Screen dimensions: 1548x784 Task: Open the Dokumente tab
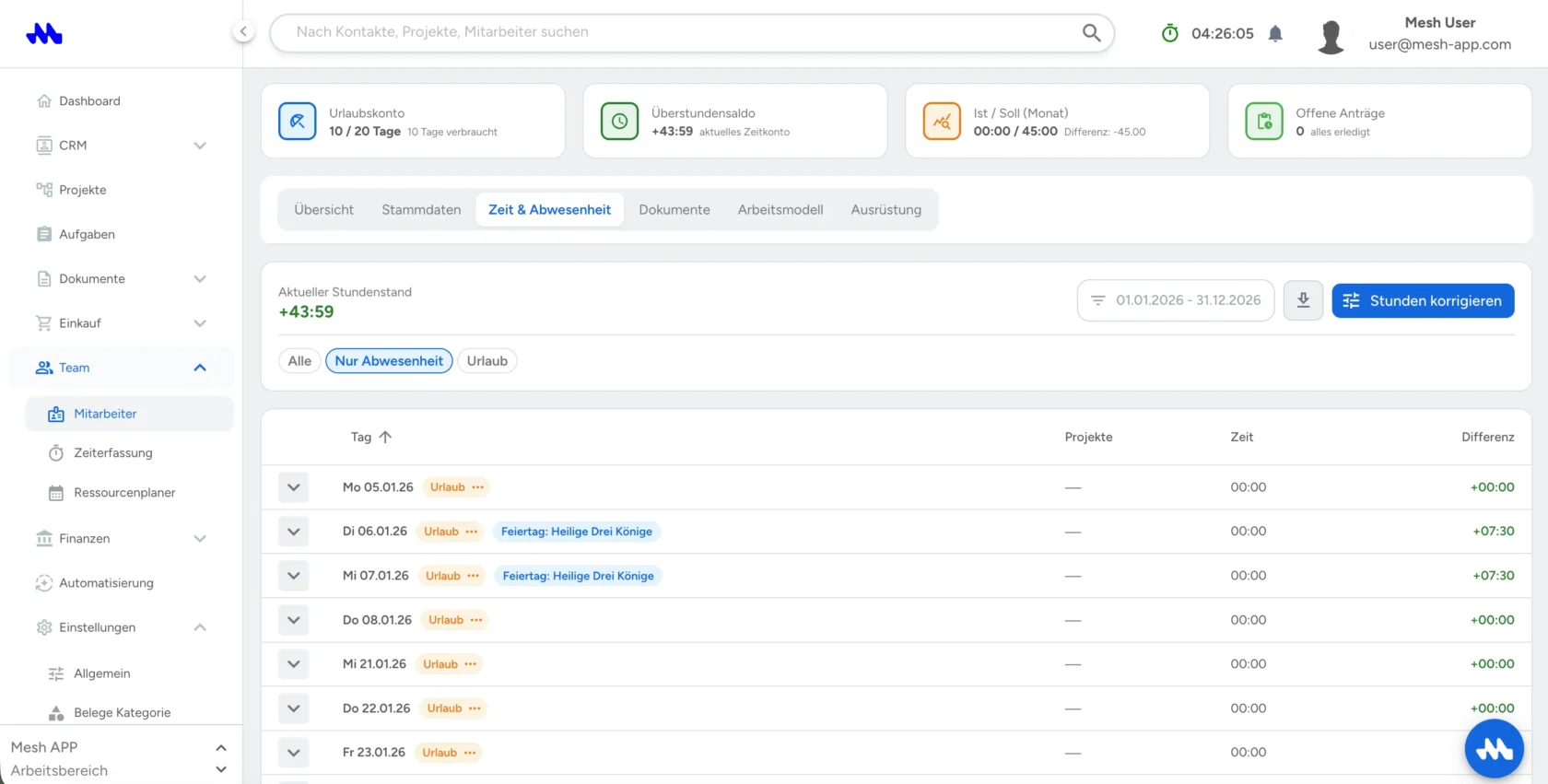coord(674,210)
